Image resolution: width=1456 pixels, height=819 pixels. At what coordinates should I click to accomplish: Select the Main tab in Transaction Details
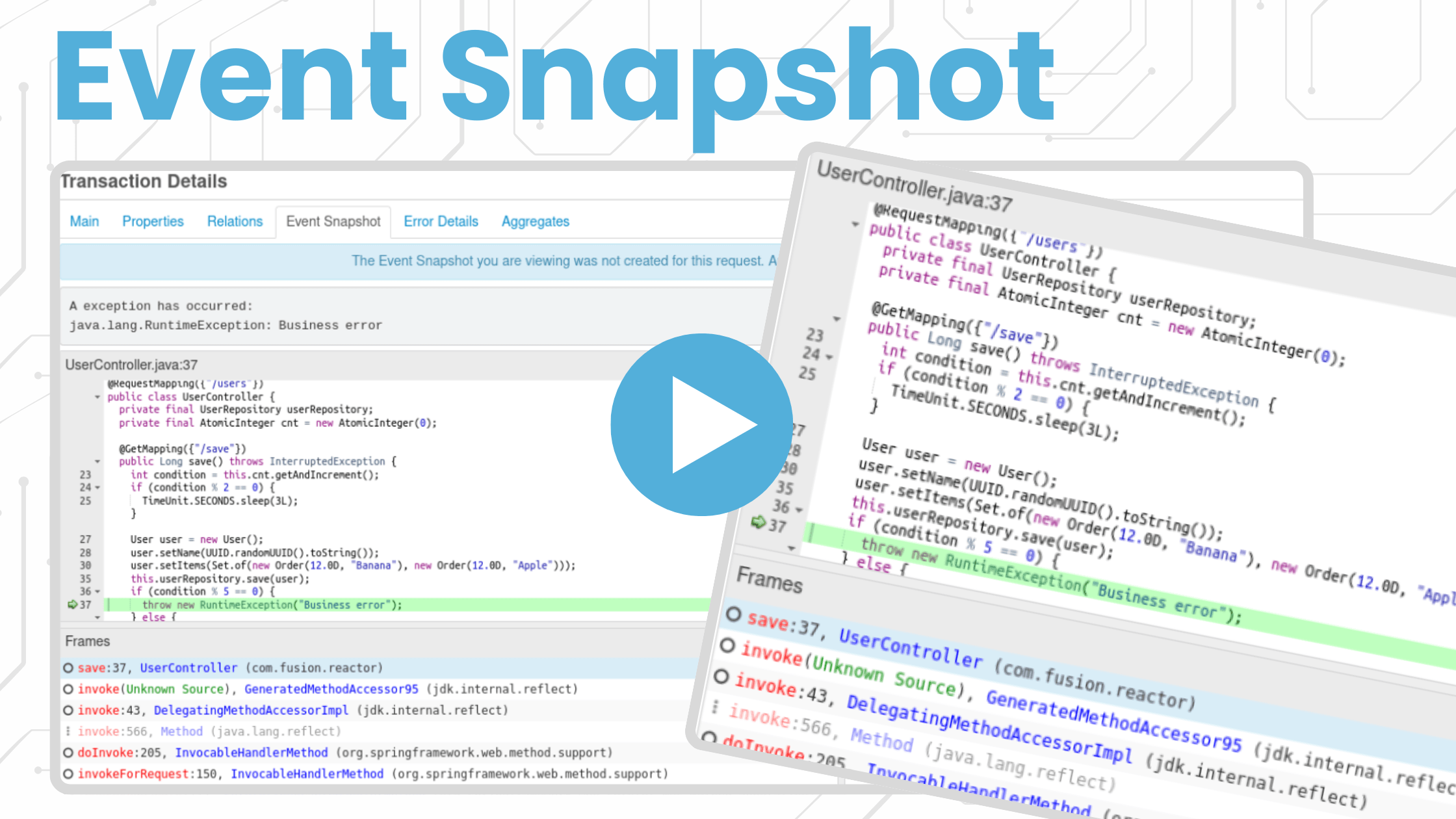tap(87, 220)
